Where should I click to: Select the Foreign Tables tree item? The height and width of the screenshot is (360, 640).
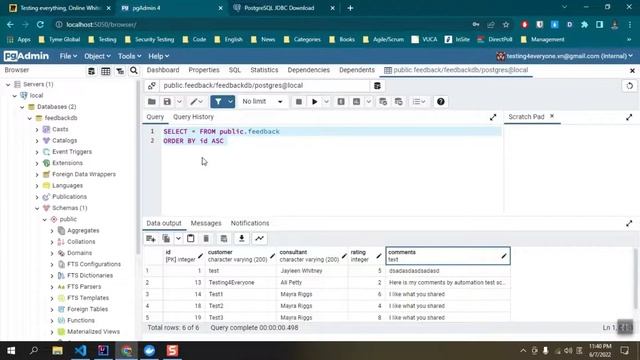[x=87, y=309]
